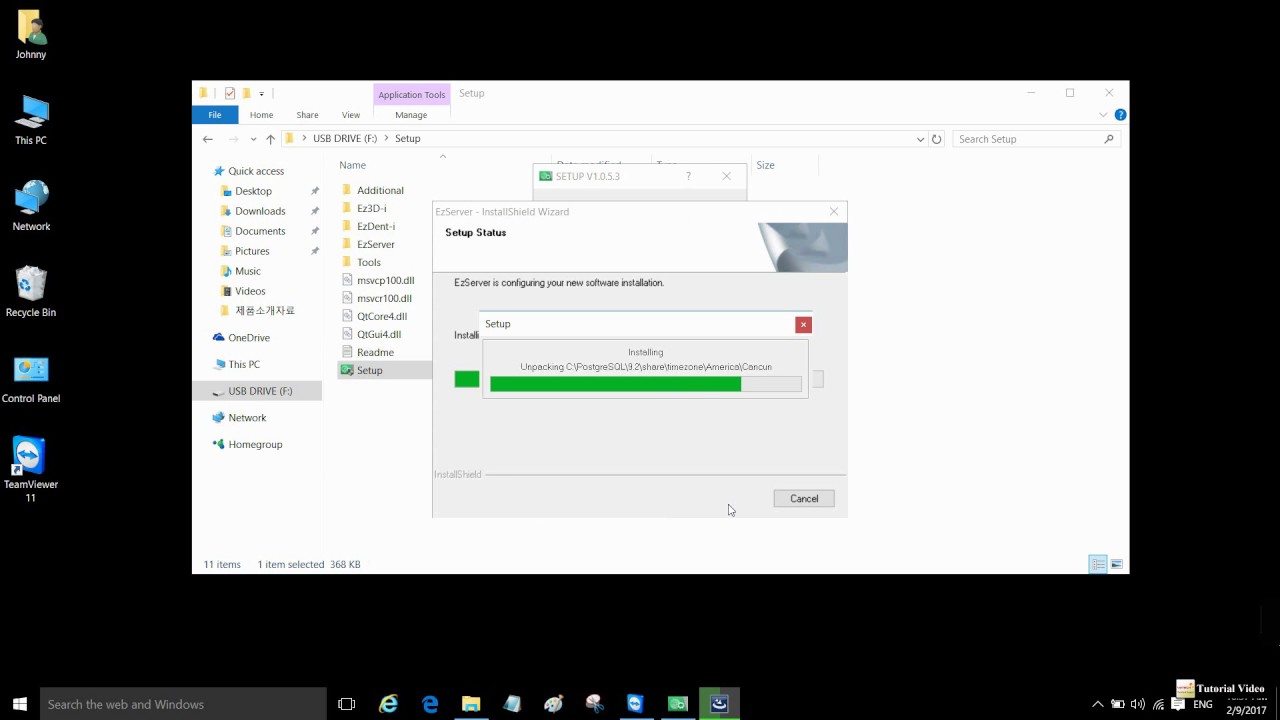Select USB DRIVE (F:) in address path

coord(345,139)
